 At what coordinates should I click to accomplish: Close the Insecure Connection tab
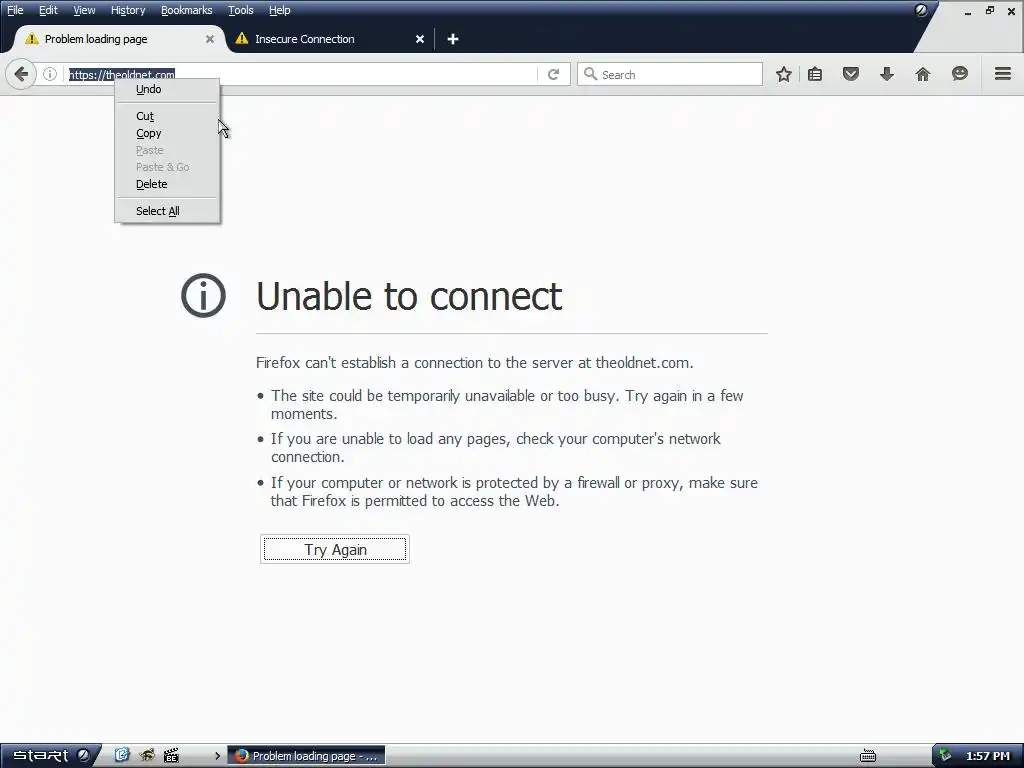(x=420, y=39)
